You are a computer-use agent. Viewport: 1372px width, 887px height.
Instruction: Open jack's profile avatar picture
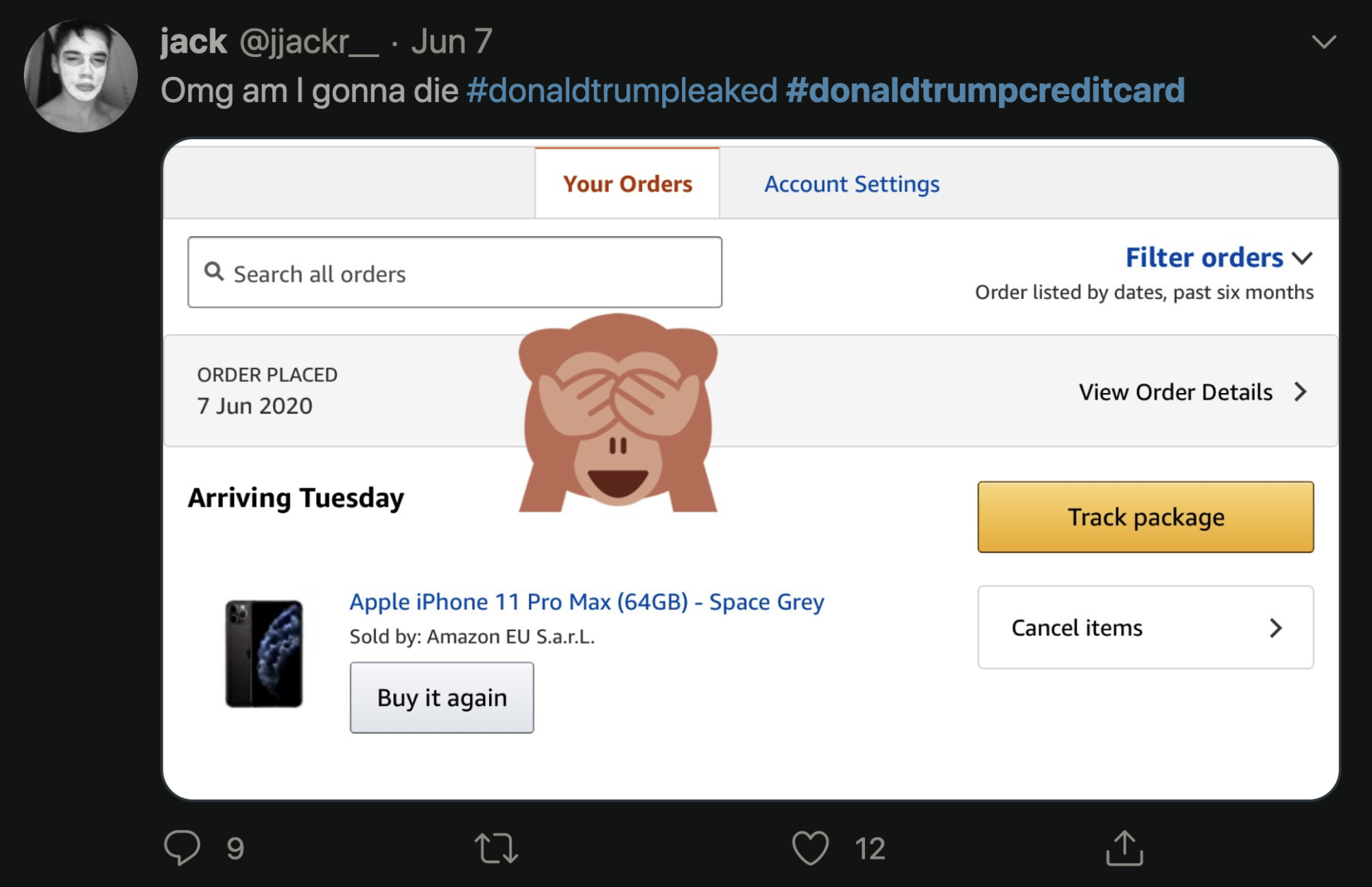[x=81, y=76]
